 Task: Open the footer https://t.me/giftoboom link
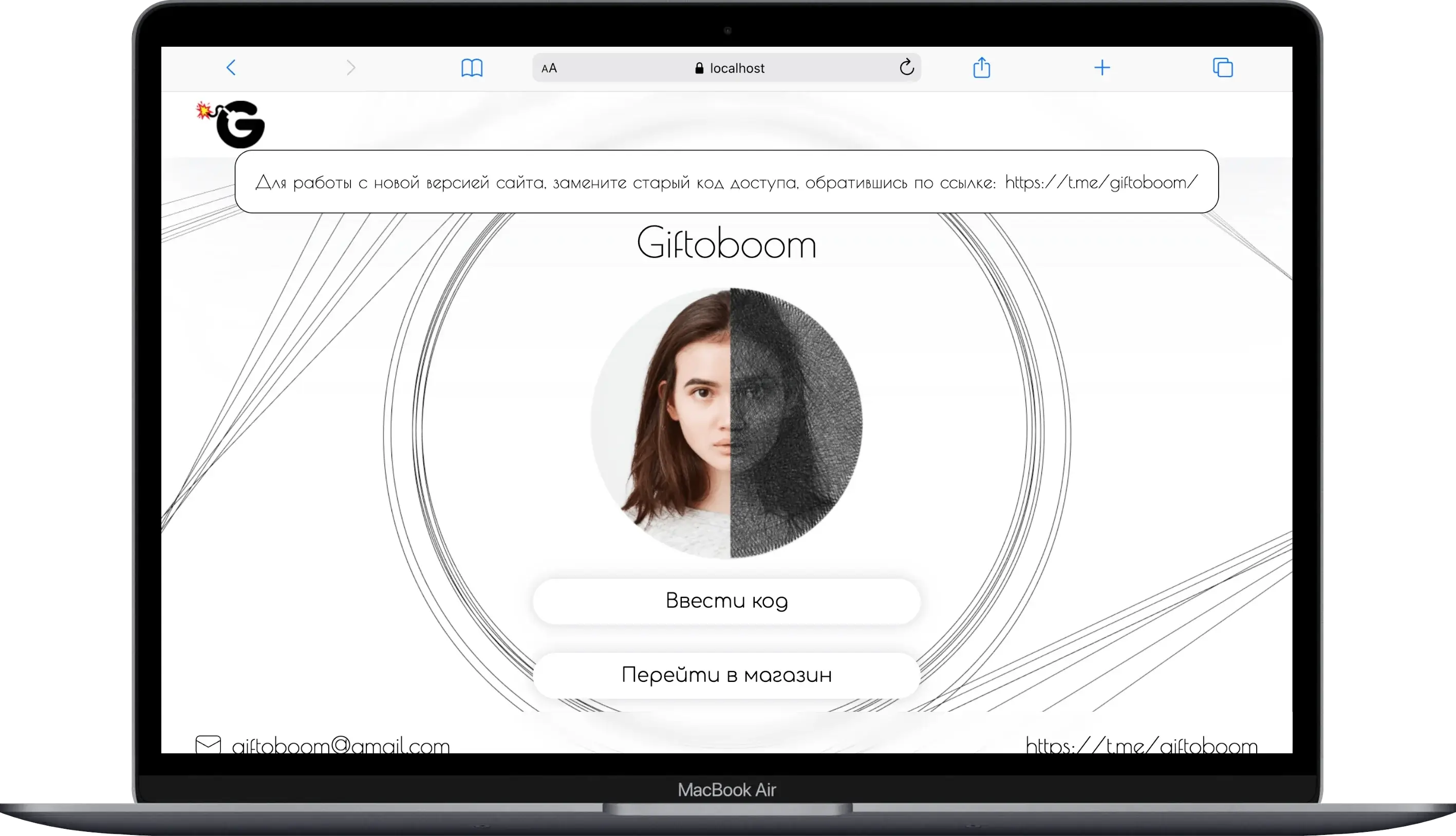click(1141, 745)
